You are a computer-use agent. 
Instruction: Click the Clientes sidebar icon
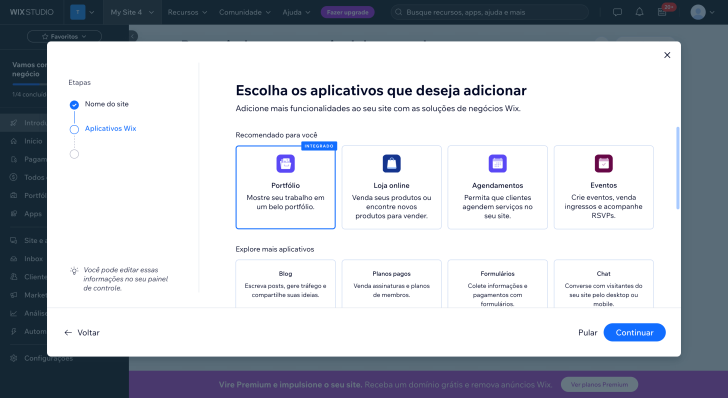pos(14,277)
